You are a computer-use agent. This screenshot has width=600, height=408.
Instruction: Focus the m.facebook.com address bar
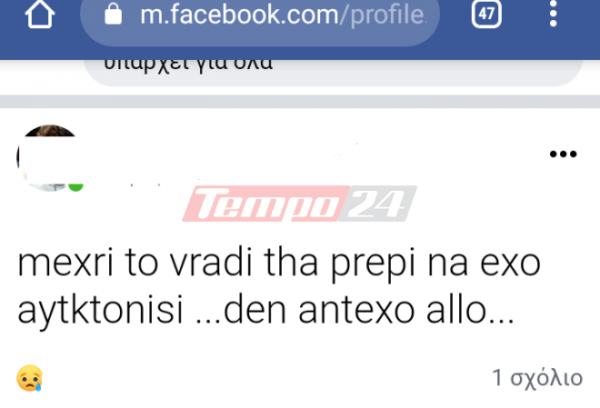[x=260, y=16]
